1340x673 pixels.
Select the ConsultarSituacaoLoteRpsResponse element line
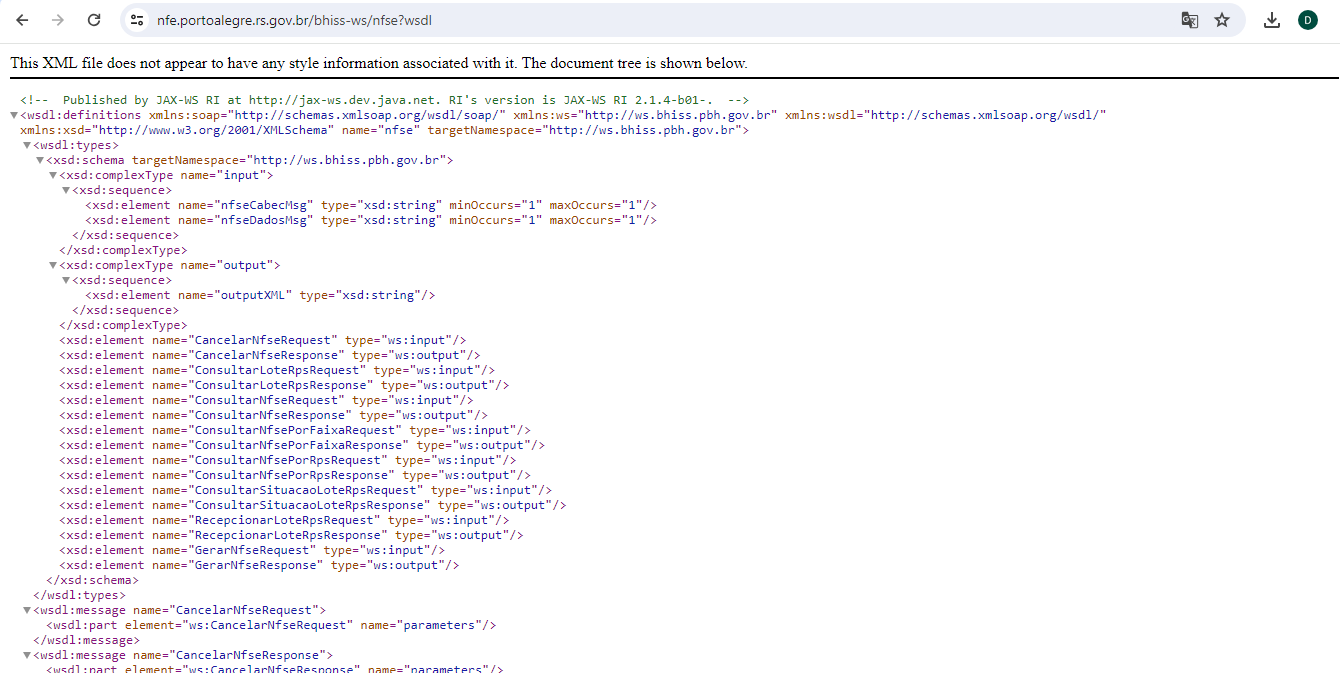313,505
